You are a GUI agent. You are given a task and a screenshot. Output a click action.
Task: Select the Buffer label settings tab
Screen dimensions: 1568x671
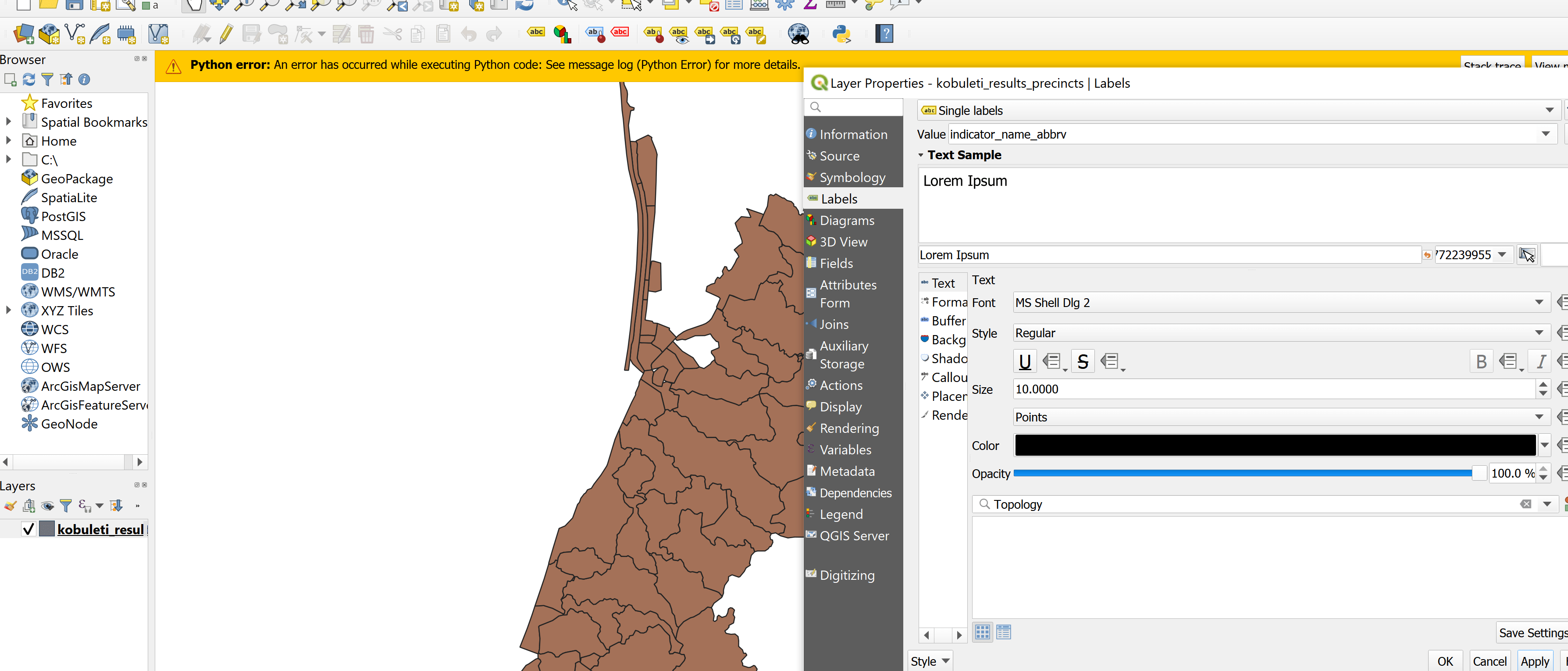tap(943, 321)
